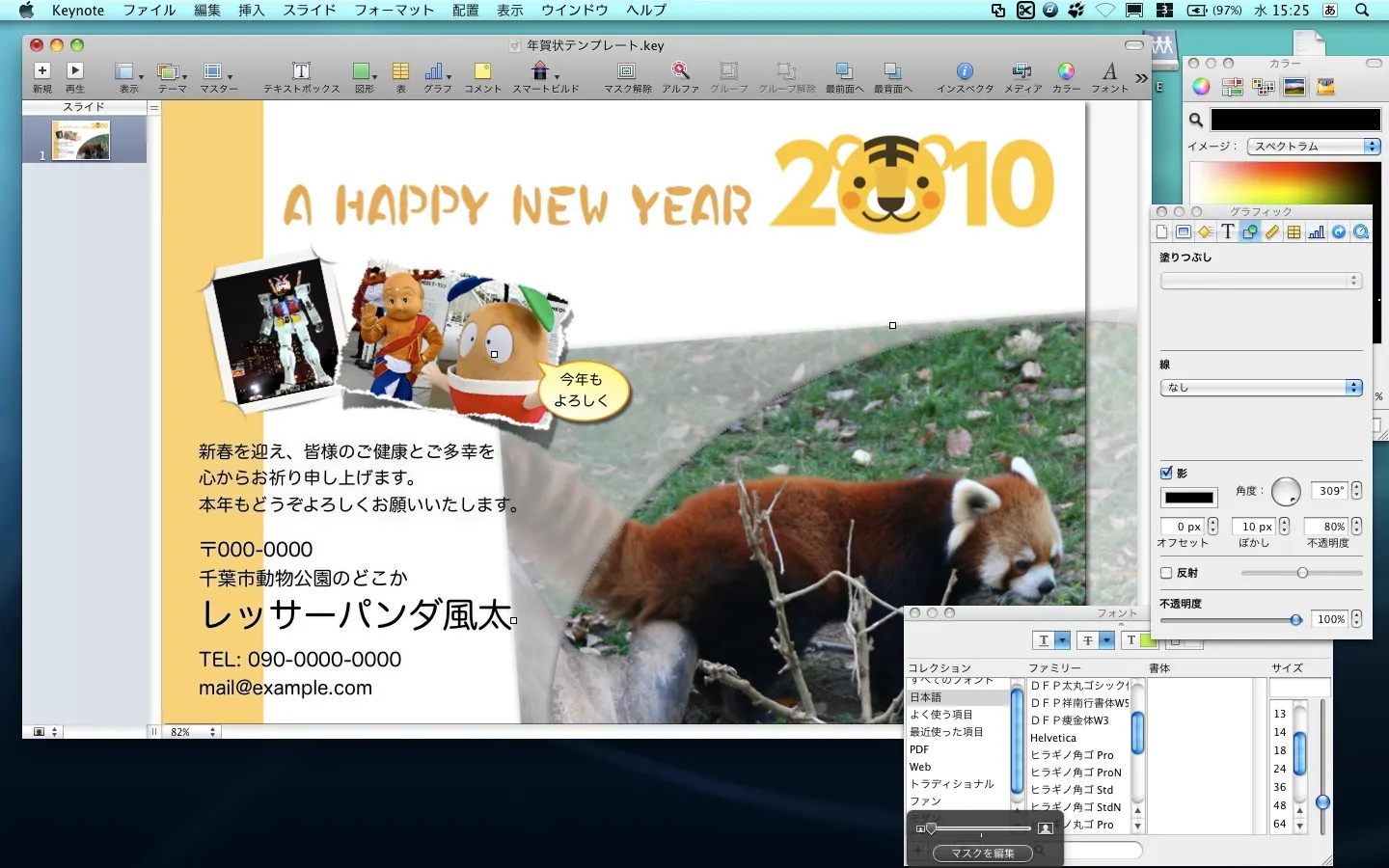
Task: Click the black shadow color swatch
Action: click(x=1188, y=498)
